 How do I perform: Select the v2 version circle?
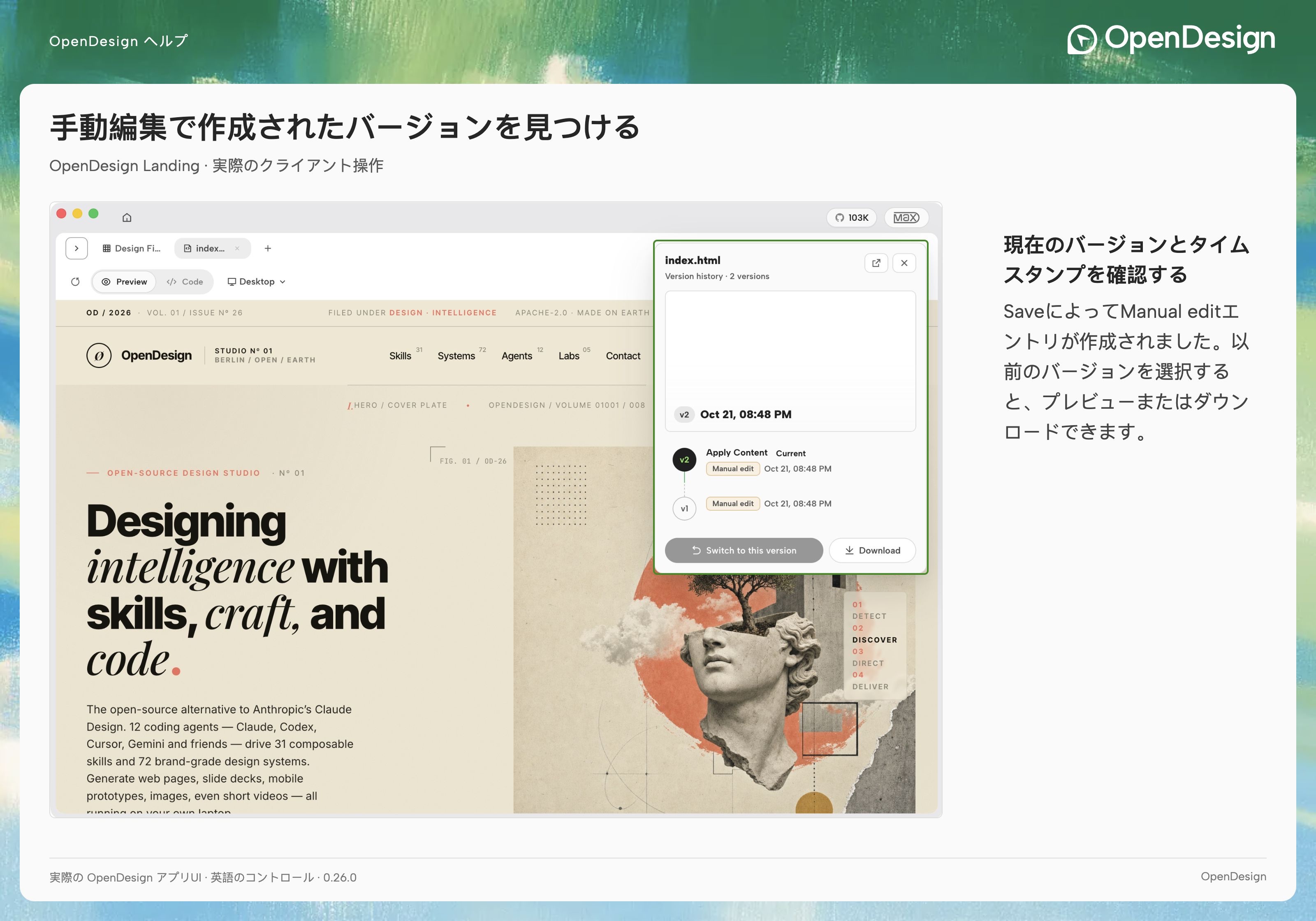[x=684, y=460]
